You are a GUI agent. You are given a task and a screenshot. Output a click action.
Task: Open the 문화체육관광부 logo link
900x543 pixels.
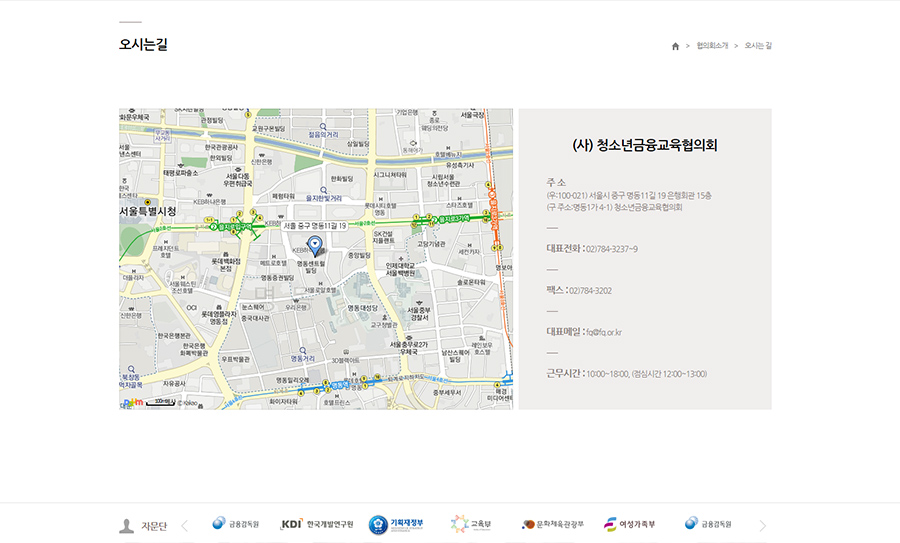(552, 524)
